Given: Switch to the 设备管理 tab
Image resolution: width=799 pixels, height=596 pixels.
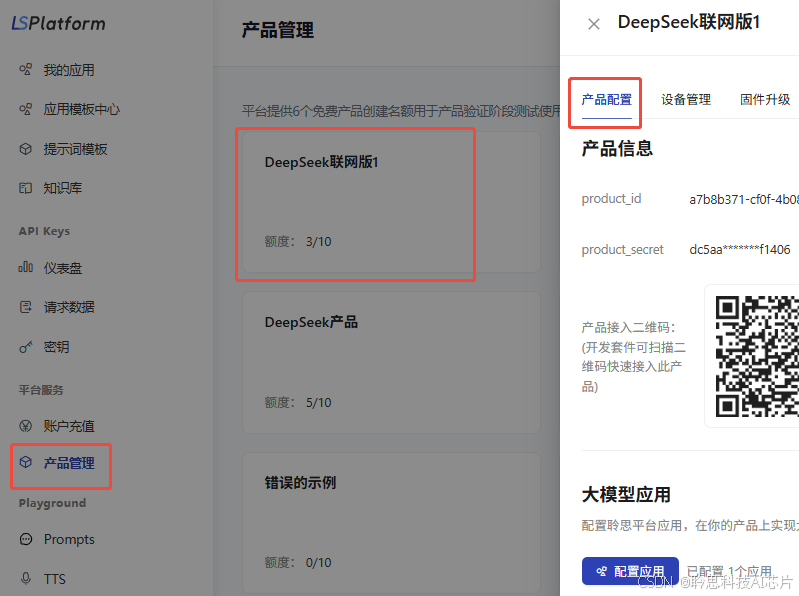Looking at the screenshot, I should tap(686, 99).
